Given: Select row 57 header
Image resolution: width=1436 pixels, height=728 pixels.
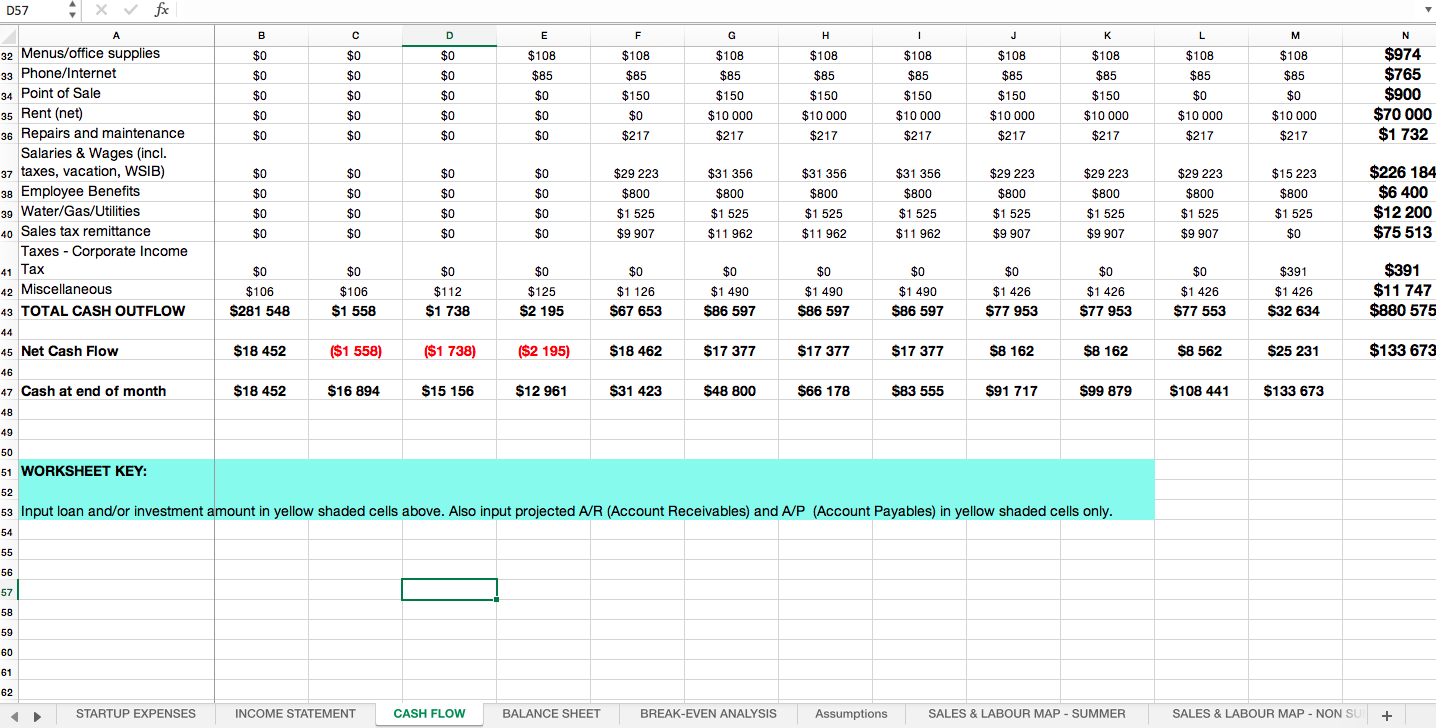Looking at the screenshot, I should [x=8, y=591].
